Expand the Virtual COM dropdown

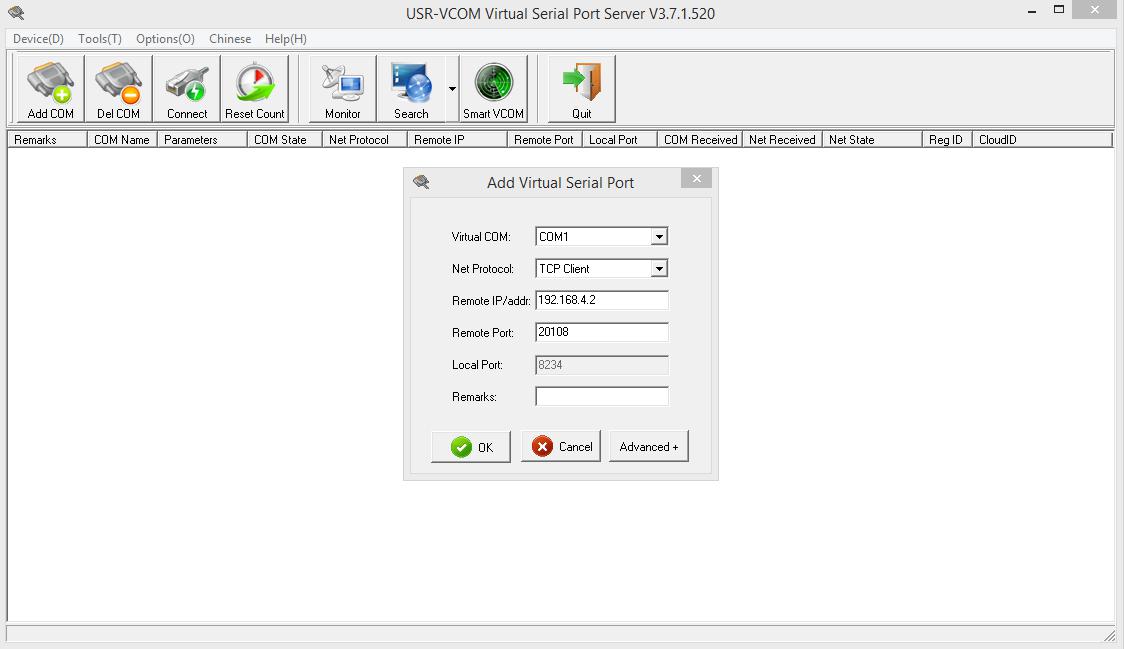[659, 237]
